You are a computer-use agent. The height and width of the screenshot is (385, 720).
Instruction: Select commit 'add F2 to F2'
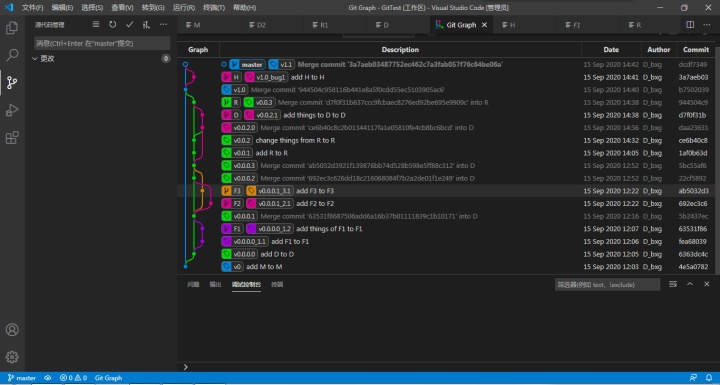coord(315,203)
